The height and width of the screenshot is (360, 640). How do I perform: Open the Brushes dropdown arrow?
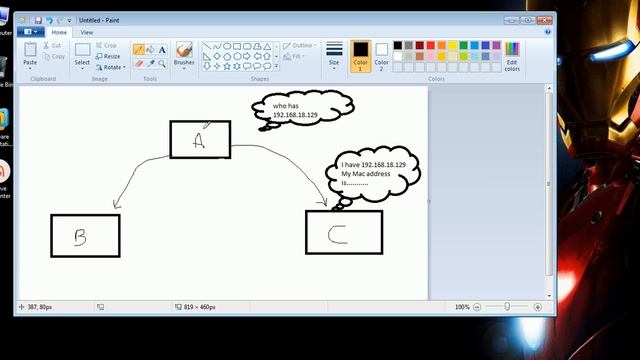click(184, 68)
